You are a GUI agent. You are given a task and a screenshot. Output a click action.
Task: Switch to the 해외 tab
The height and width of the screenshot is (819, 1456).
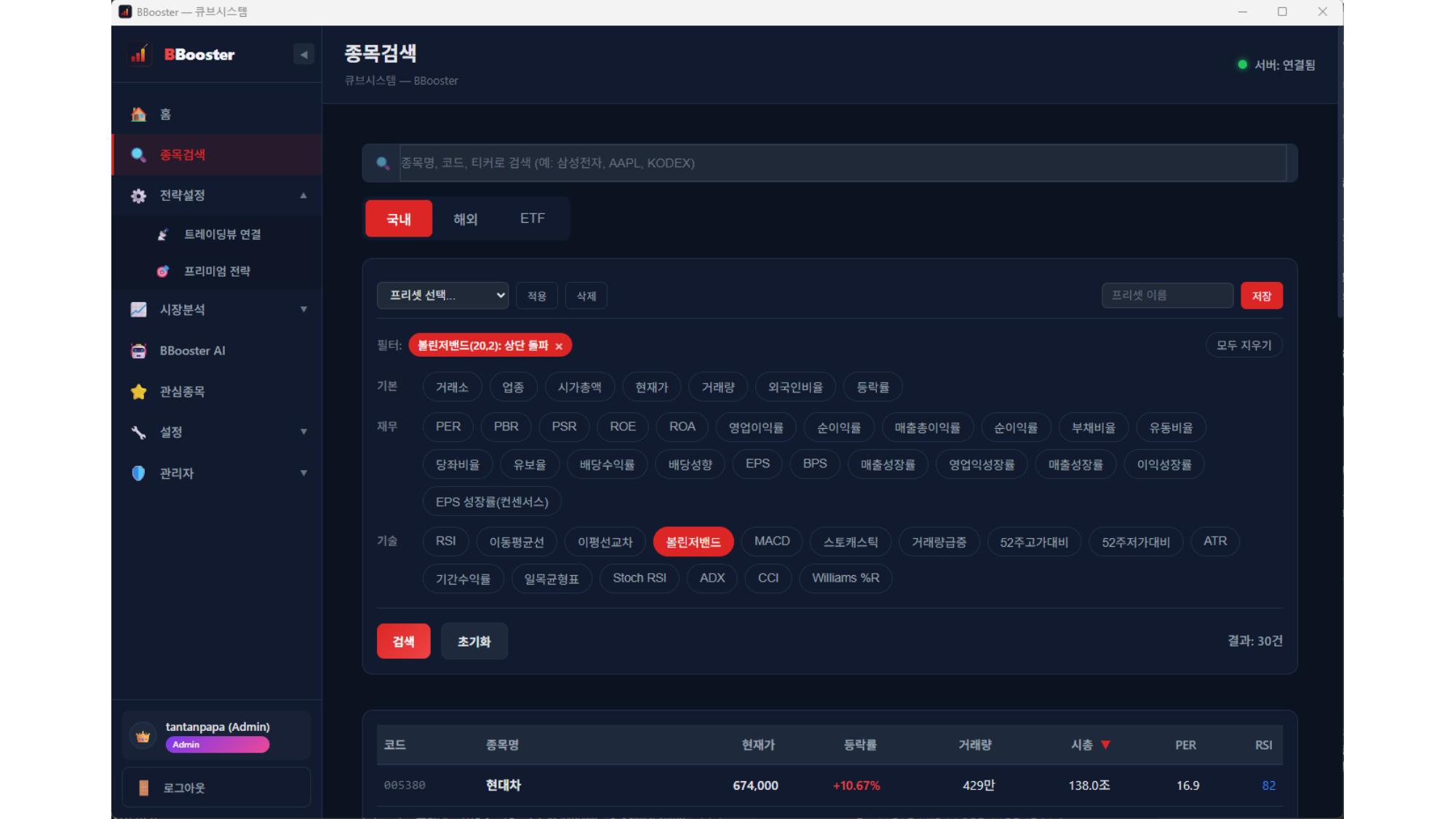coord(465,218)
